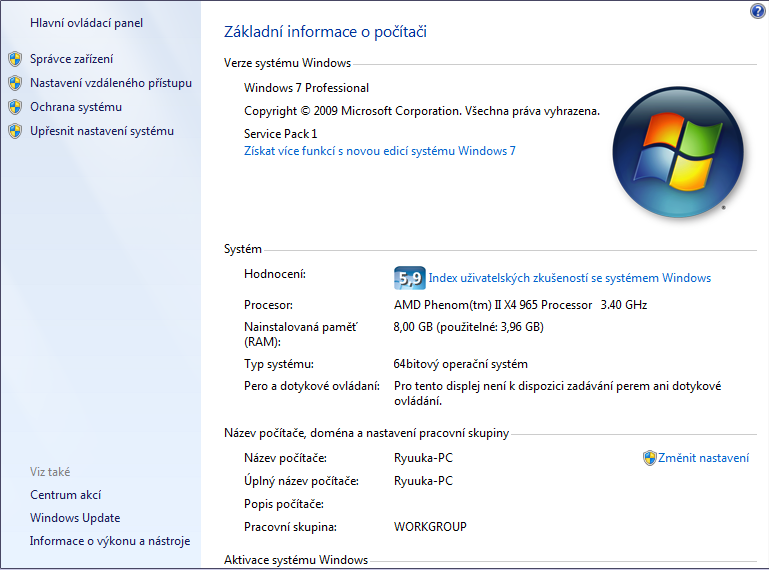Select the AMD Phenom(tm) II X4 965 processor value

pyautogui.click(x=520, y=305)
